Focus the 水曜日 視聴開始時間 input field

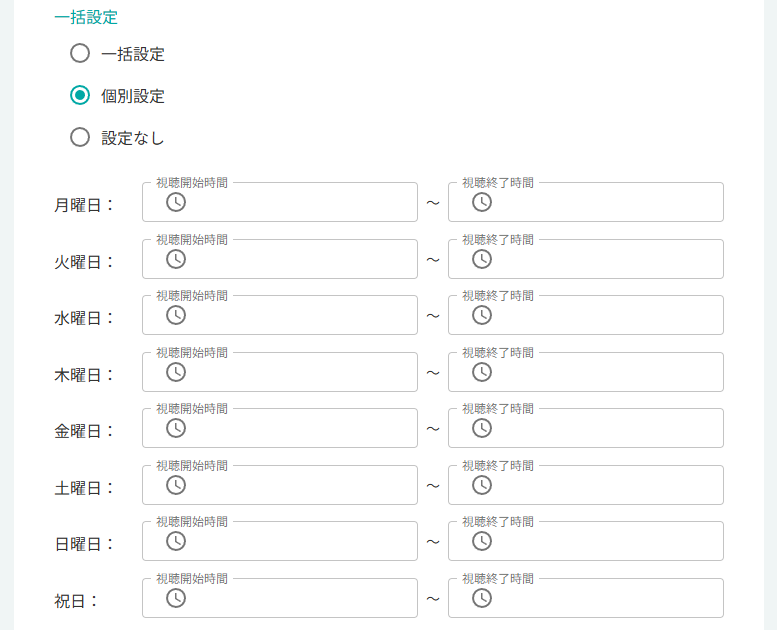pos(280,315)
